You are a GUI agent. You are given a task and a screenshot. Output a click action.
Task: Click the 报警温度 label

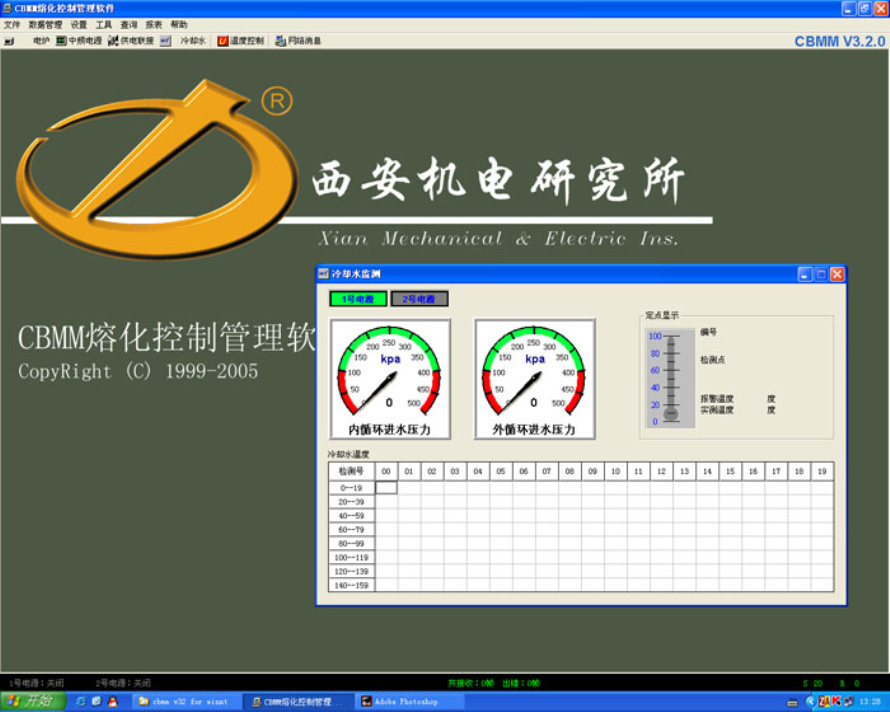[717, 399]
